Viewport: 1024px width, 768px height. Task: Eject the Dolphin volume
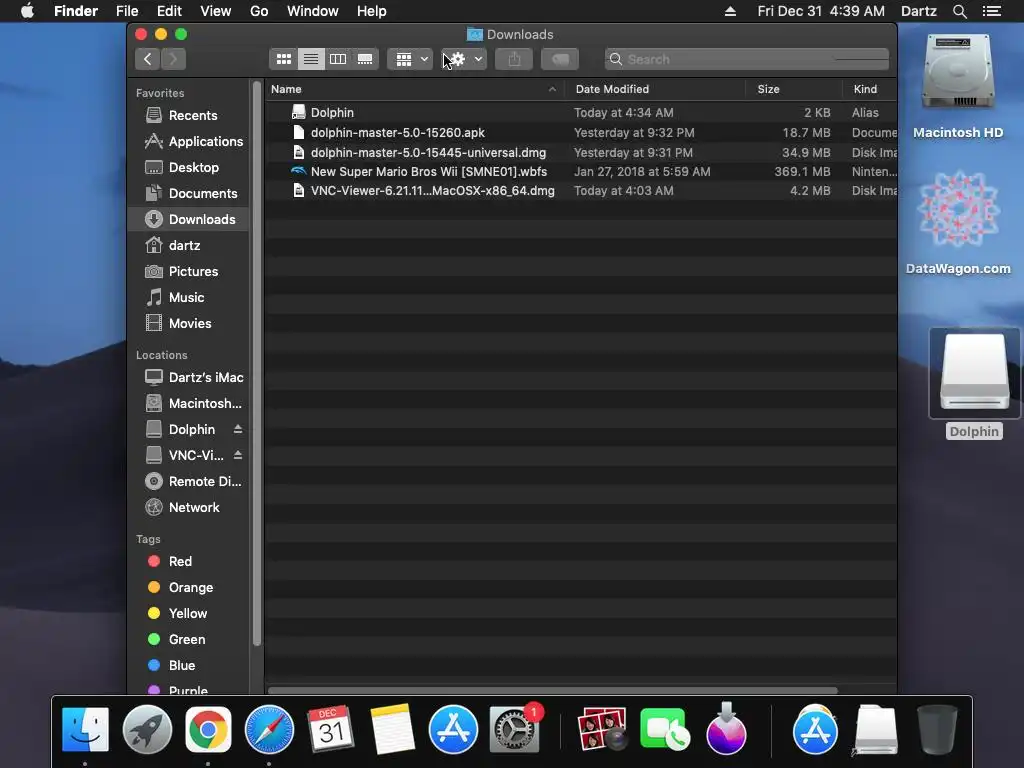[238, 429]
